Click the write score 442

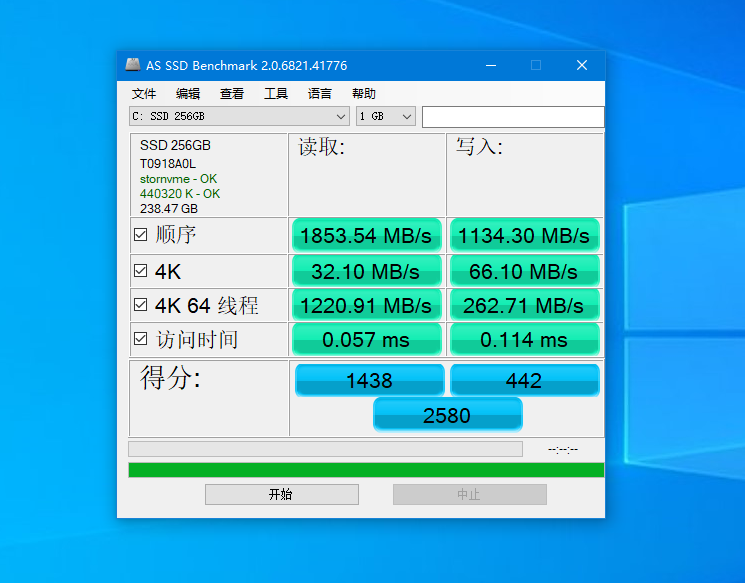tap(525, 381)
